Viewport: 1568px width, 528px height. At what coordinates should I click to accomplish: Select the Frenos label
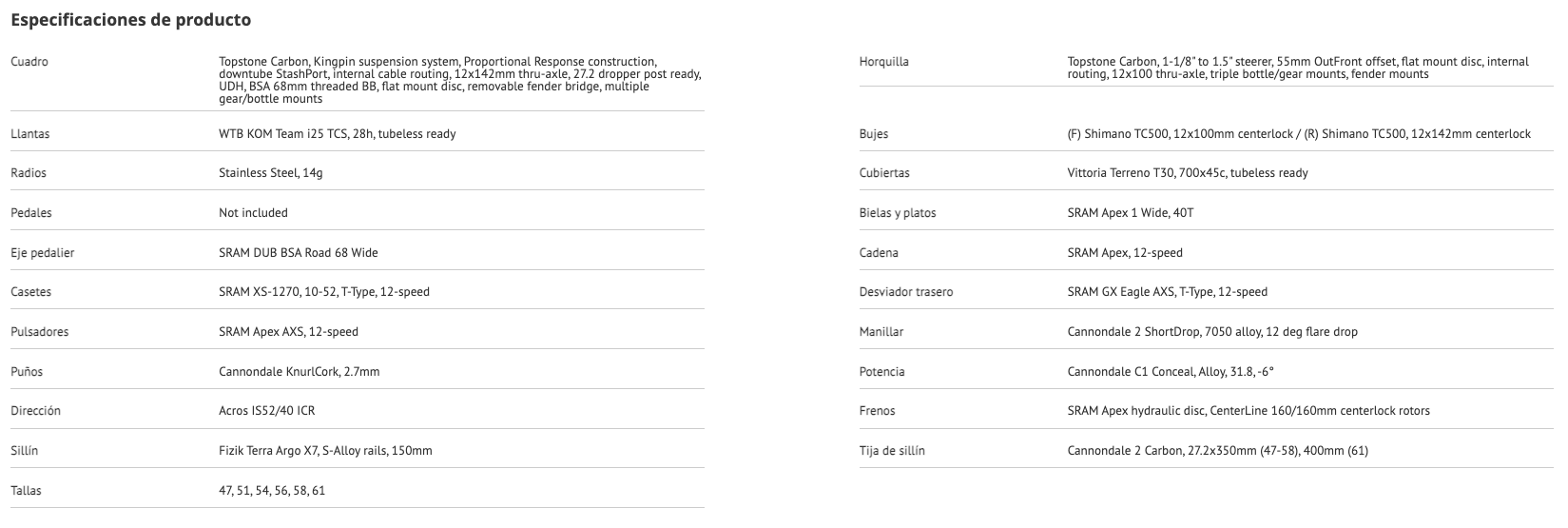click(877, 411)
